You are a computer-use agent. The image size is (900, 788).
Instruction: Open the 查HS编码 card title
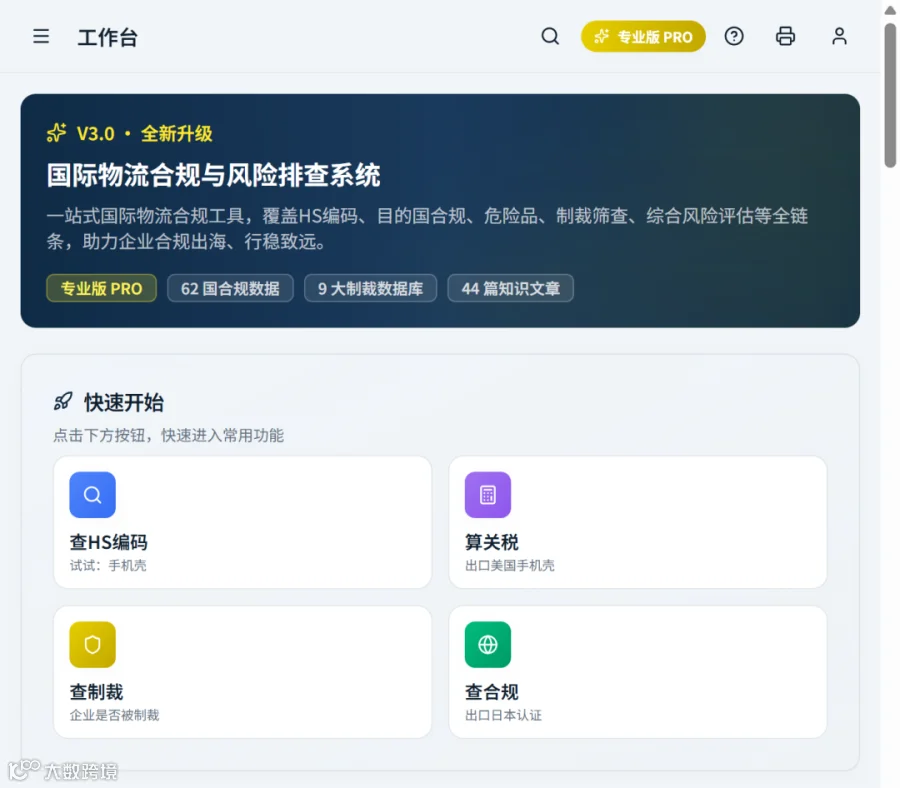[108, 542]
